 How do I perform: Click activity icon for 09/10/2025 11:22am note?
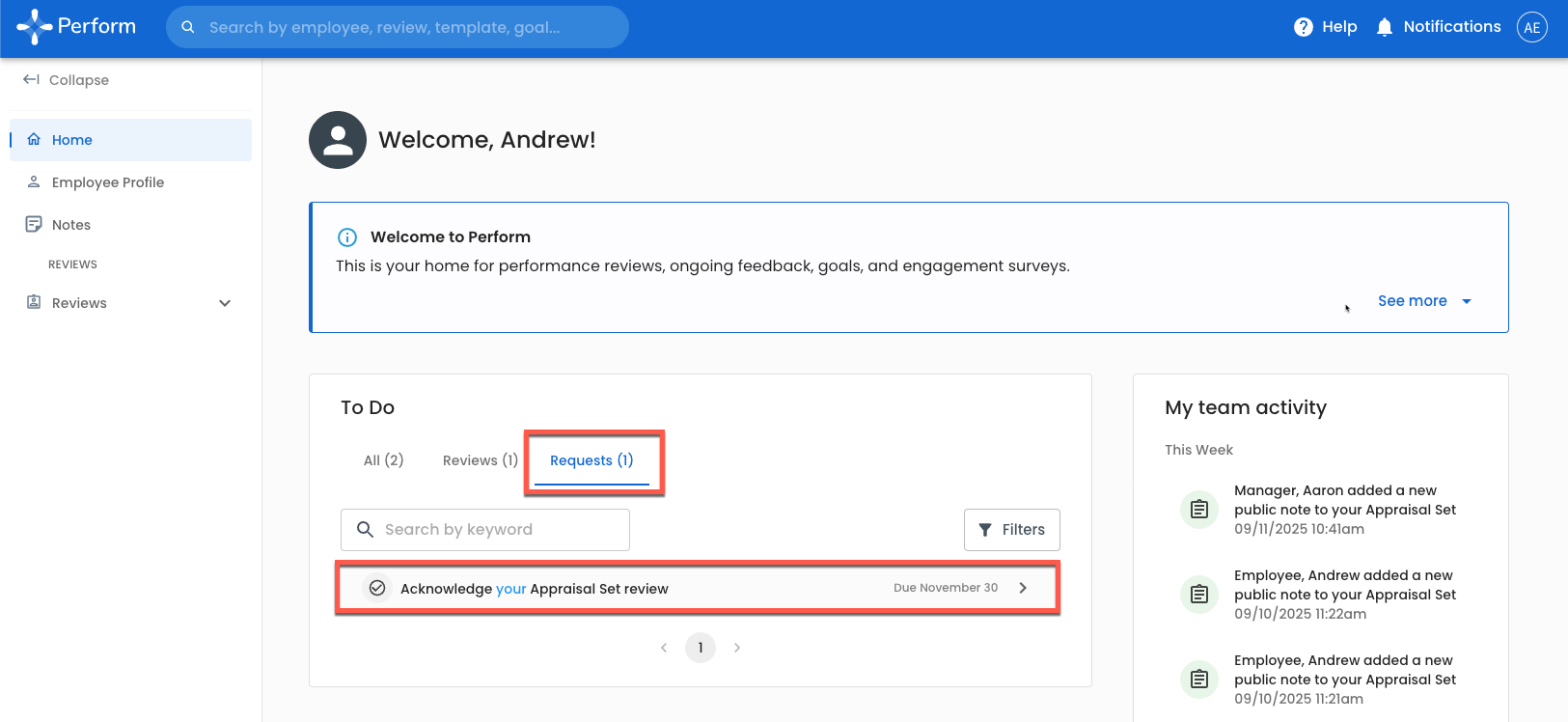(x=1199, y=594)
